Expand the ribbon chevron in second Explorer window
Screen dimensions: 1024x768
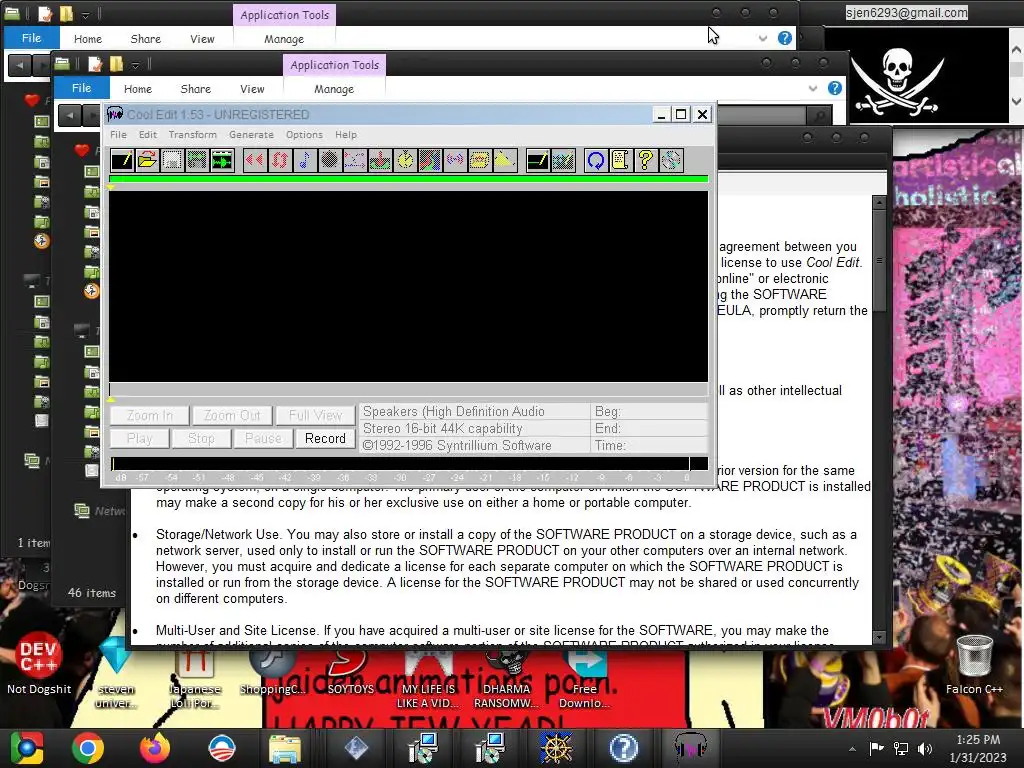click(812, 88)
